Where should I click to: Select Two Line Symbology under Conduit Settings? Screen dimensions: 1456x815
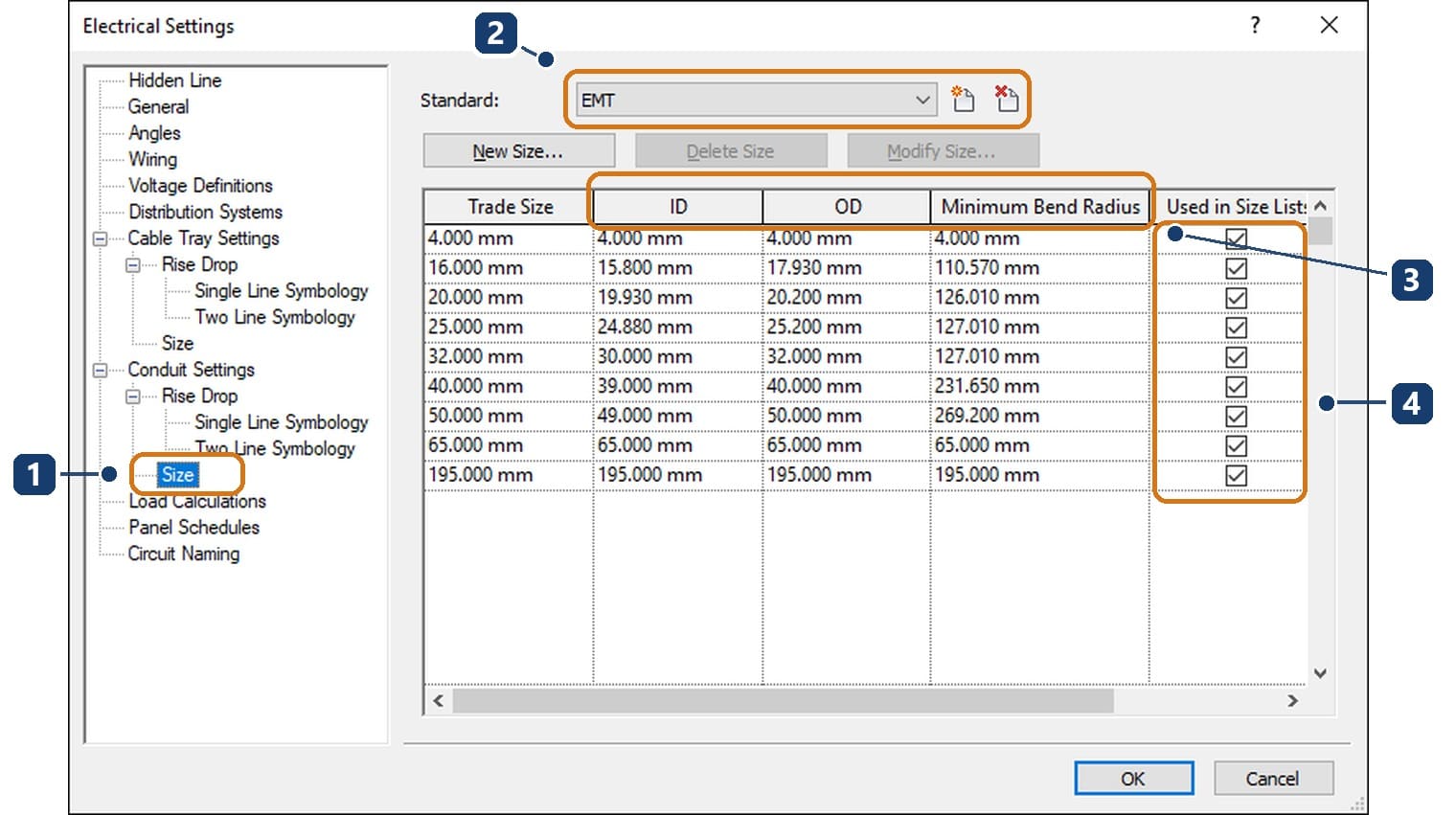[x=274, y=448]
